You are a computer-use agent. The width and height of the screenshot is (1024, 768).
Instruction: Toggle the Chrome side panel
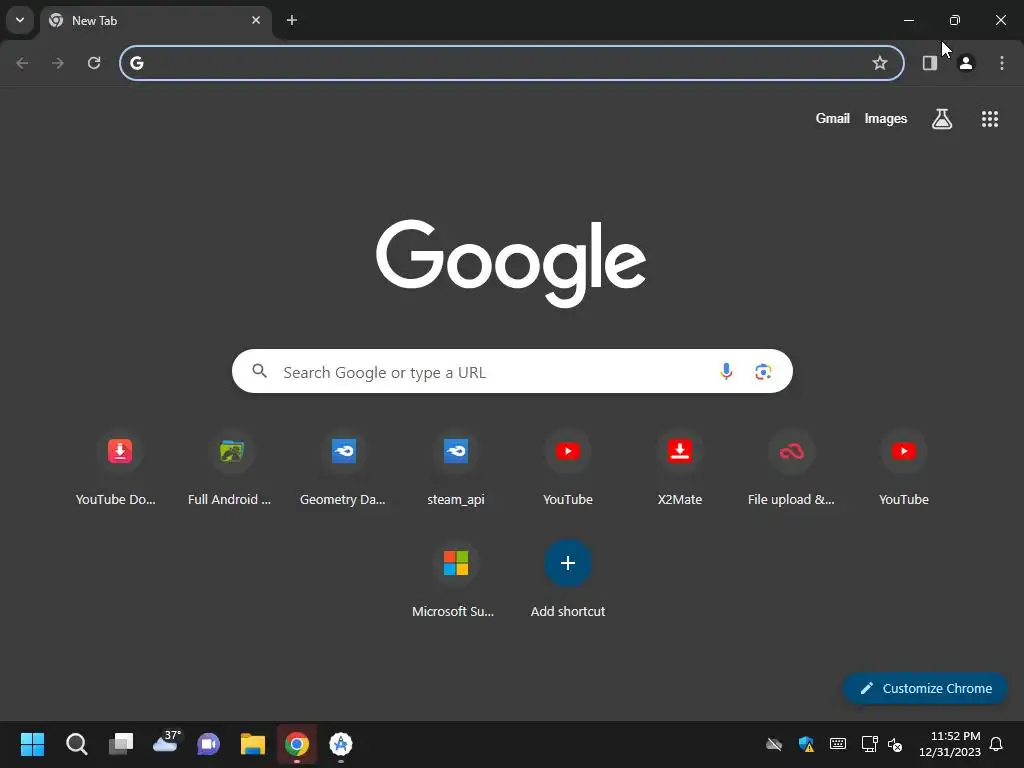(x=930, y=63)
